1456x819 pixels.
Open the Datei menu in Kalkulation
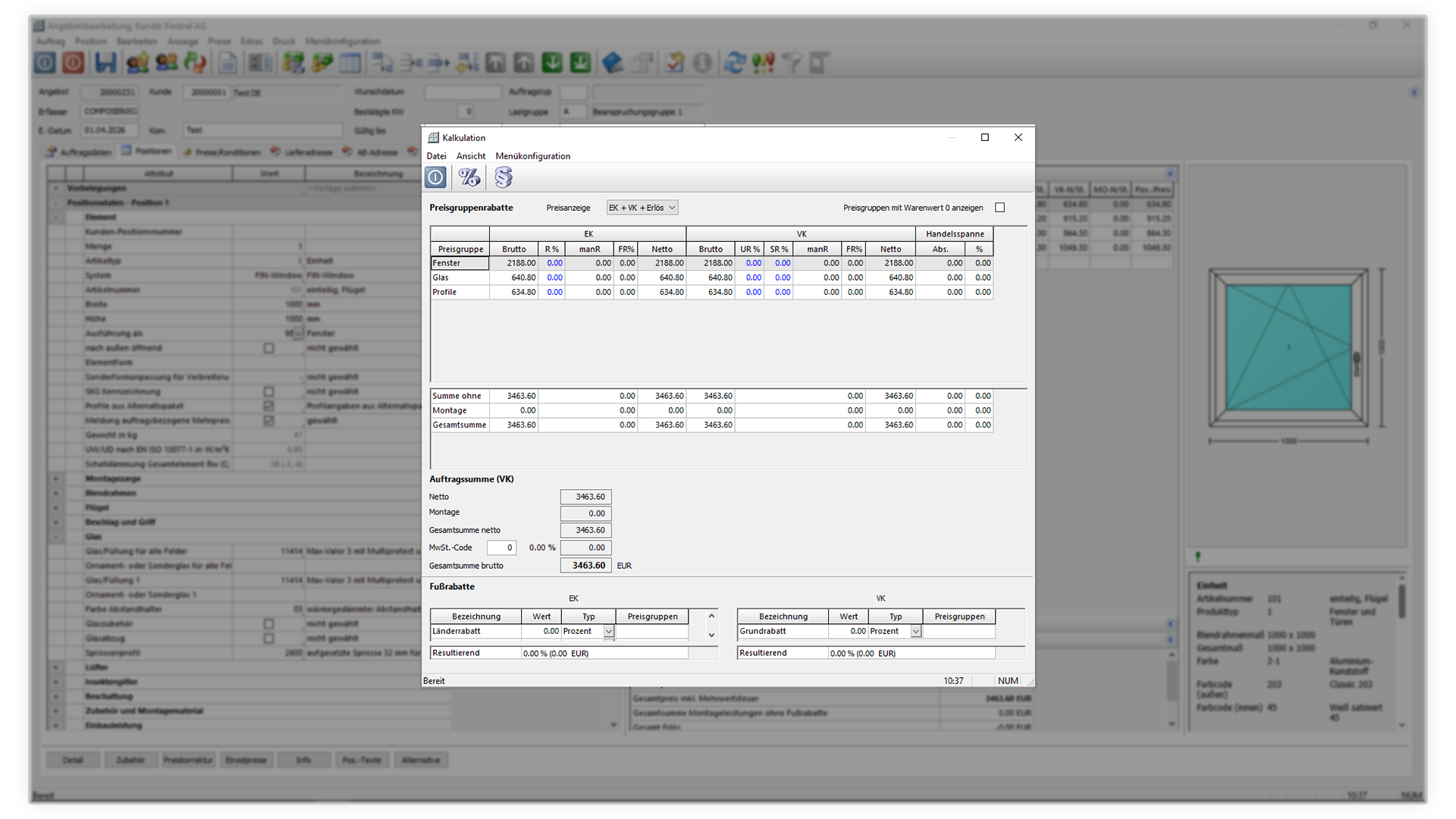pyautogui.click(x=436, y=156)
